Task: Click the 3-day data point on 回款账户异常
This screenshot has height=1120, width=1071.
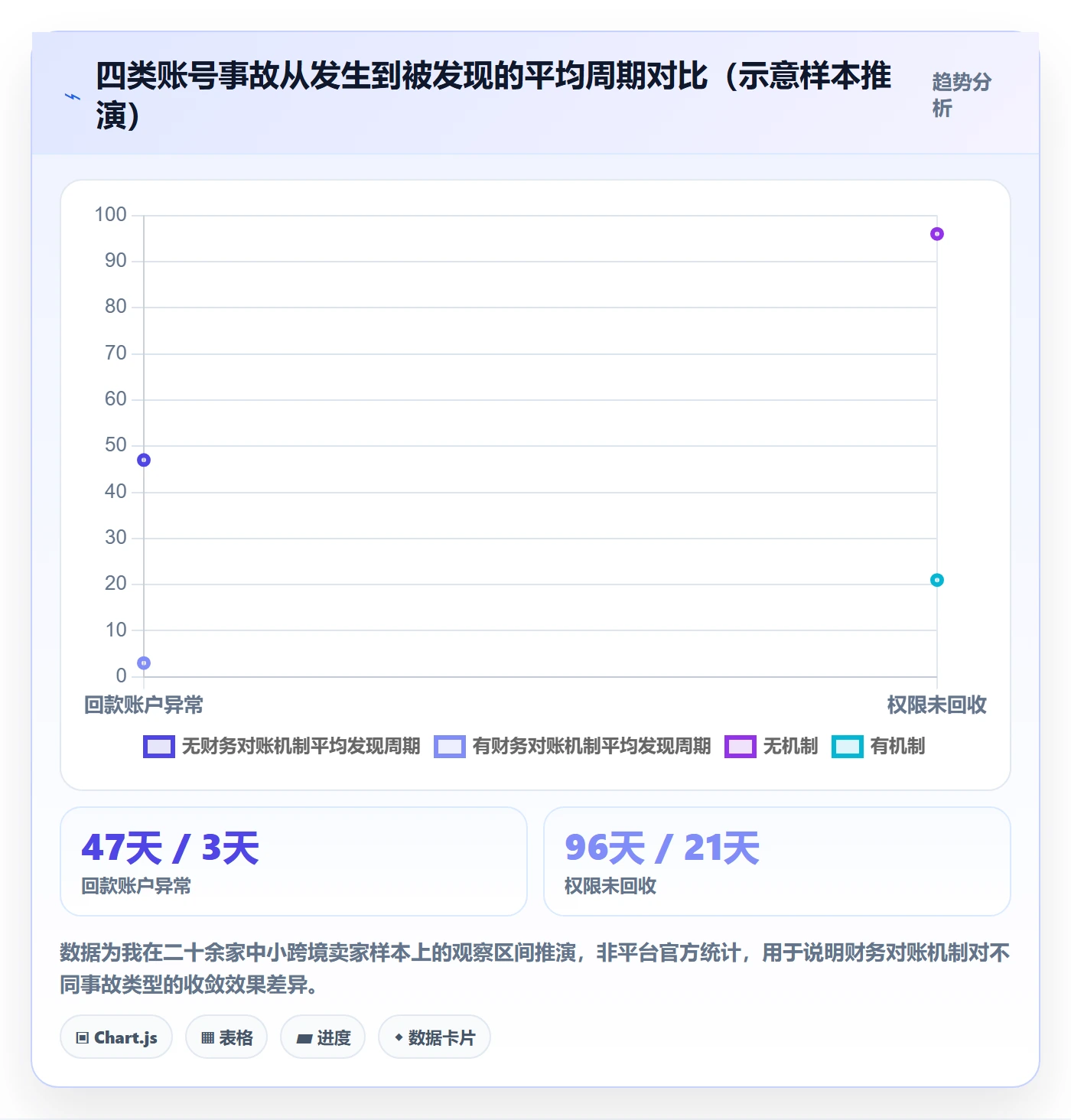Action: (x=144, y=663)
